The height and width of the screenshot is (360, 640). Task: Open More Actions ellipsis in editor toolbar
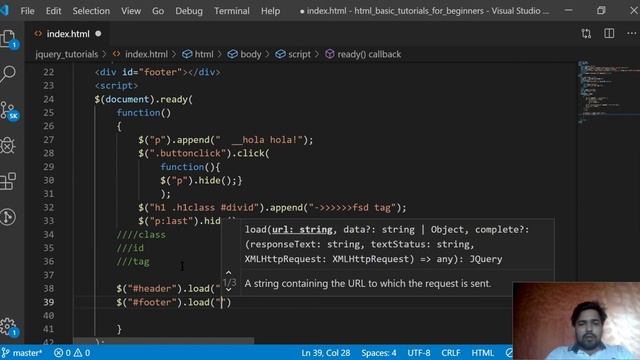pos(631,33)
